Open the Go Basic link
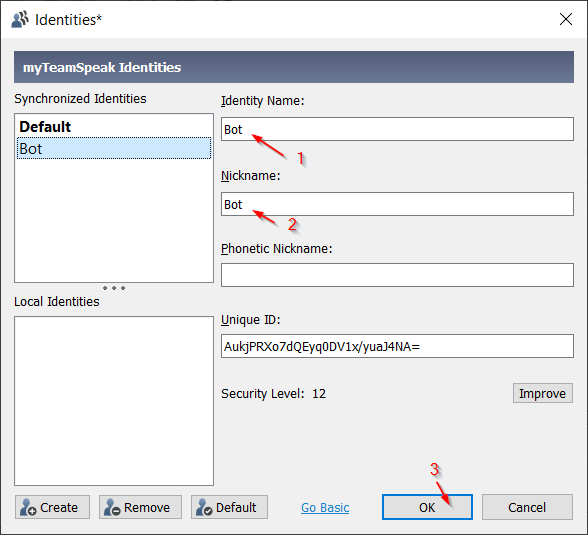The image size is (588, 535). (325, 508)
